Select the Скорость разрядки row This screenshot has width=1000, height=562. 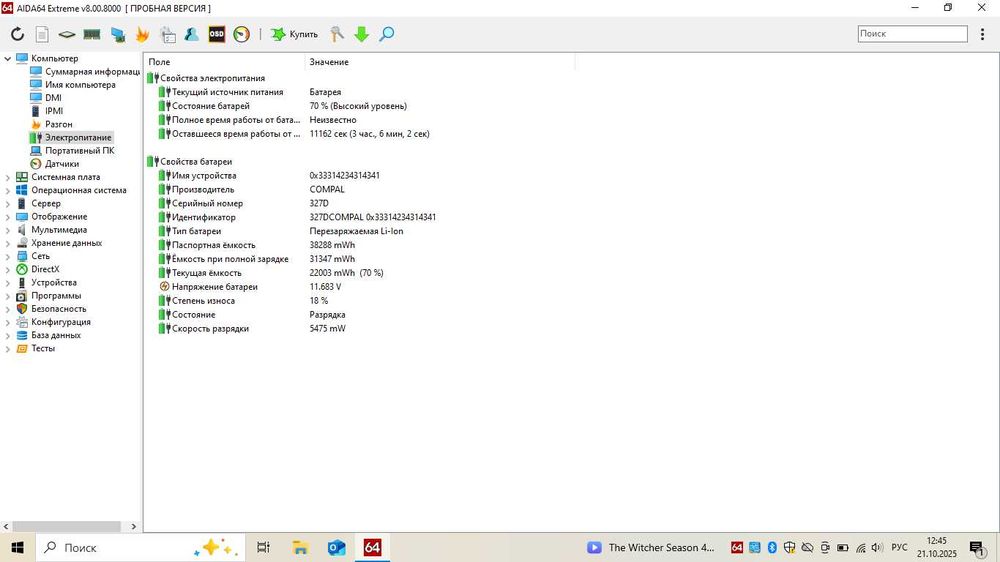(360, 329)
